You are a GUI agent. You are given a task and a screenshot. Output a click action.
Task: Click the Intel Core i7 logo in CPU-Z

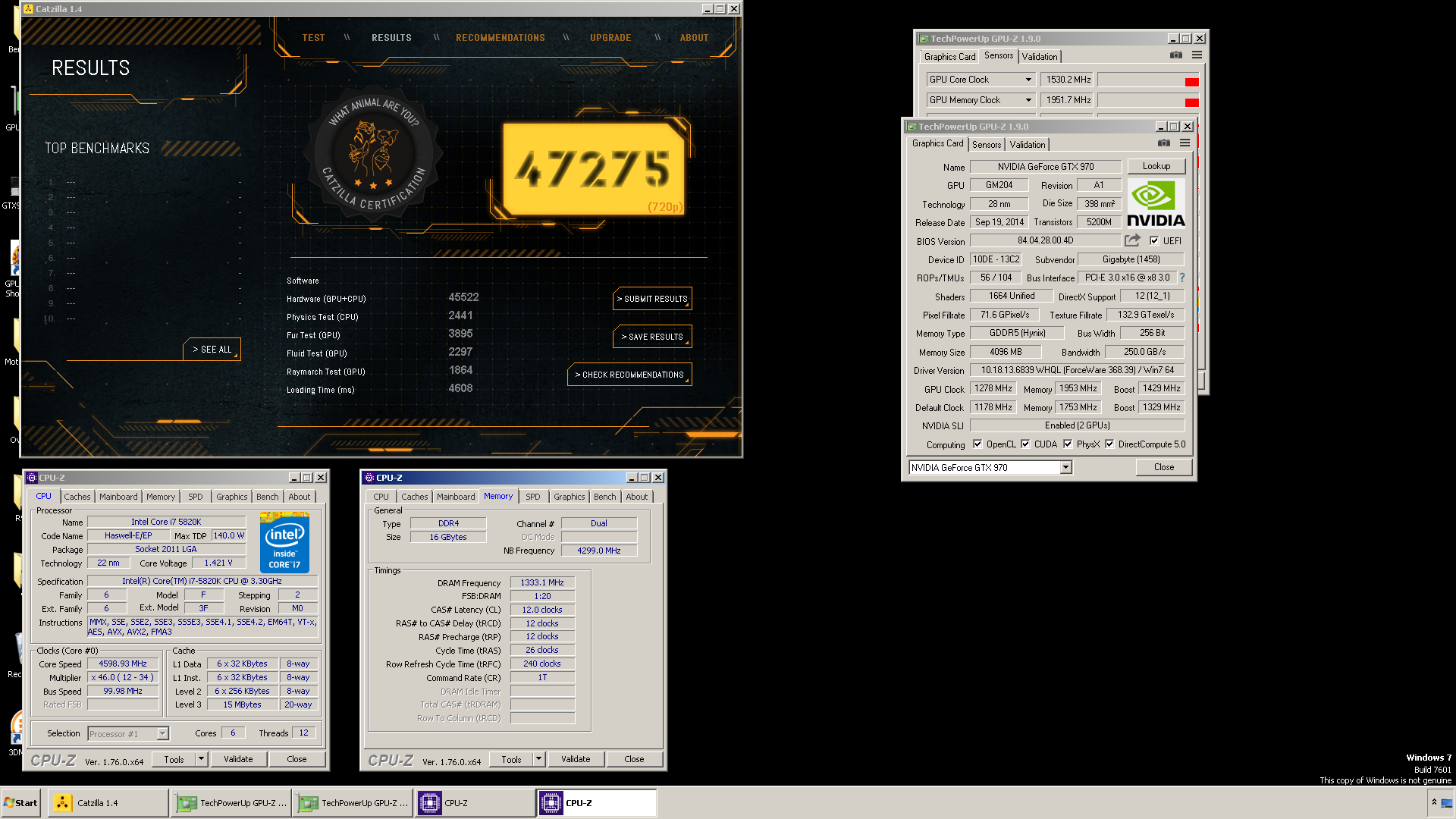[284, 542]
